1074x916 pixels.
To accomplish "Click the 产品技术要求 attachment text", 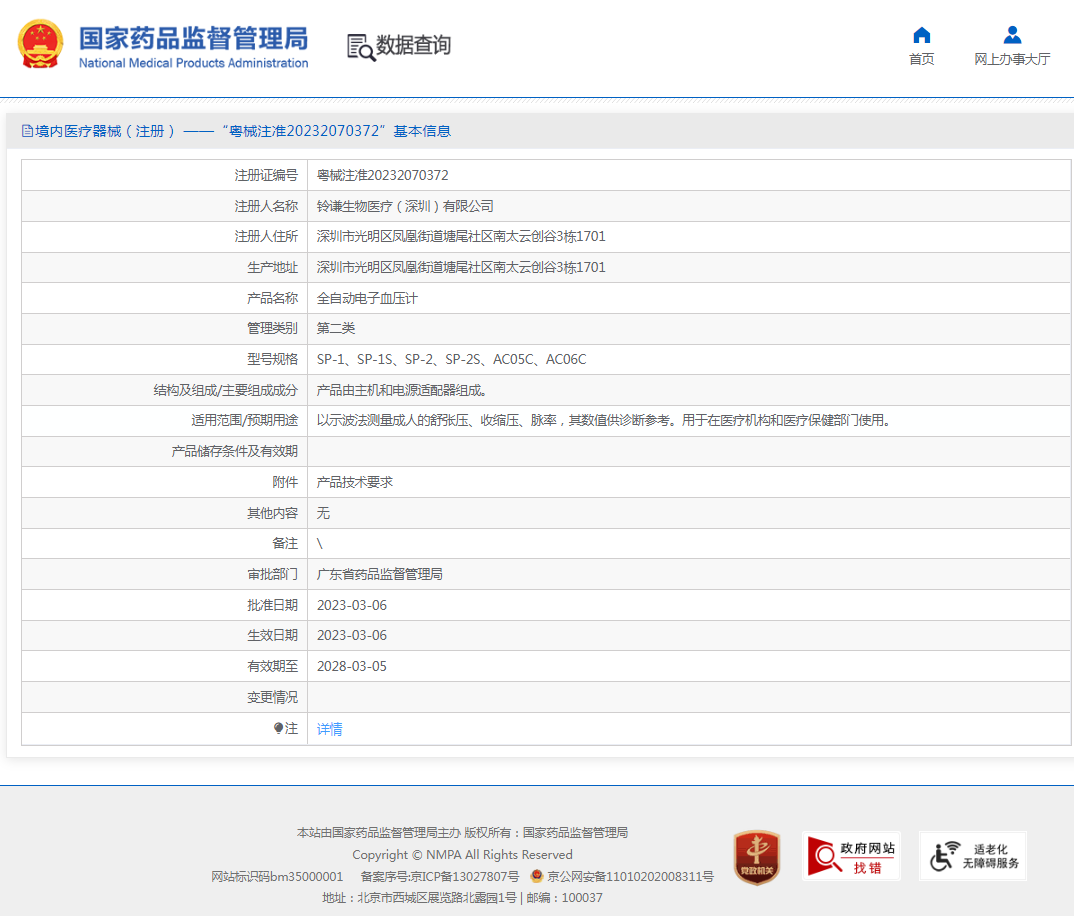I will point(355,482).
